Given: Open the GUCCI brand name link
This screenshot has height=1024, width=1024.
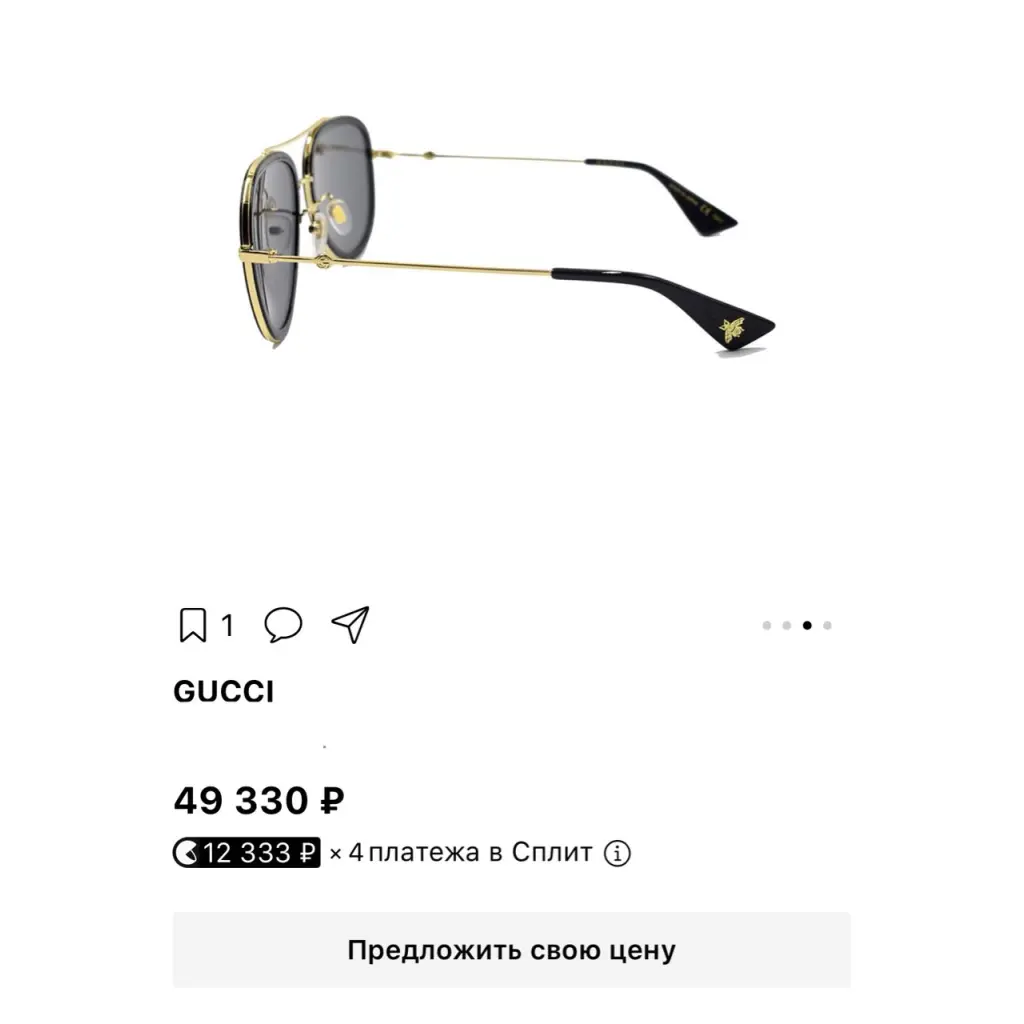Looking at the screenshot, I should pos(224,692).
